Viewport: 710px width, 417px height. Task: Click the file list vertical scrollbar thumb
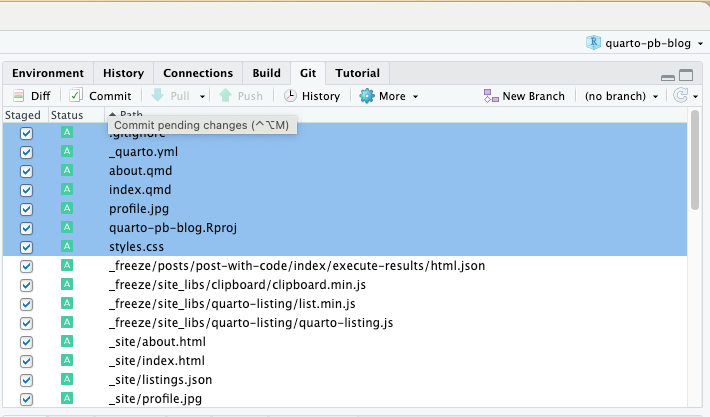[x=695, y=160]
